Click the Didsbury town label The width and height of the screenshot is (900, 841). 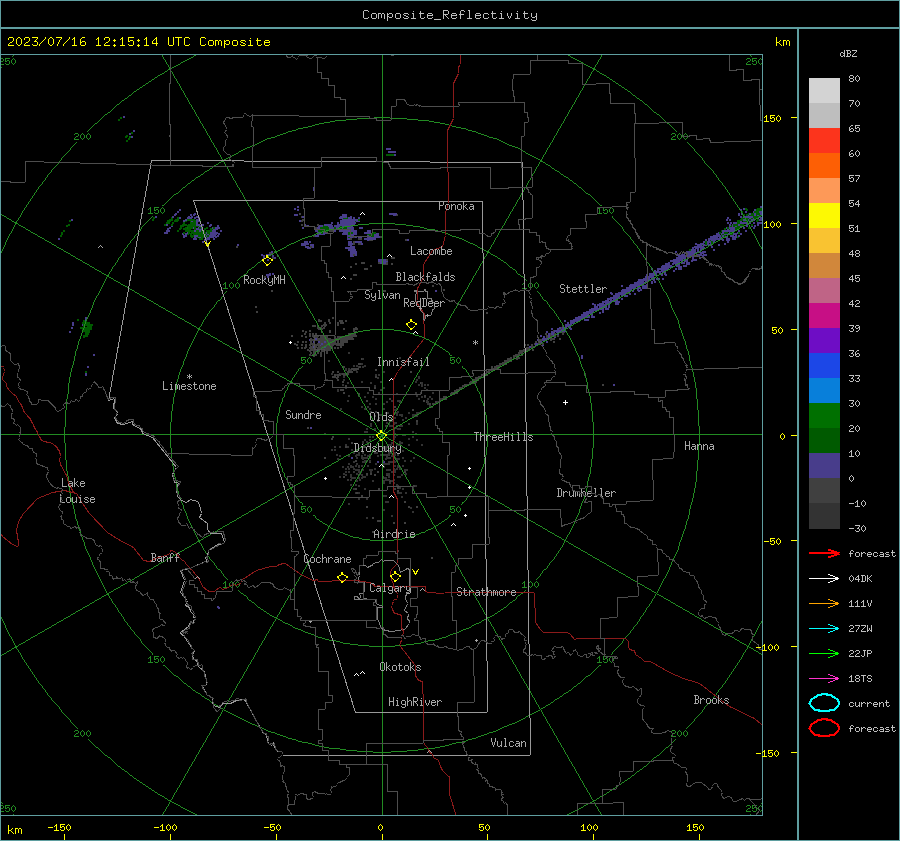point(378,448)
